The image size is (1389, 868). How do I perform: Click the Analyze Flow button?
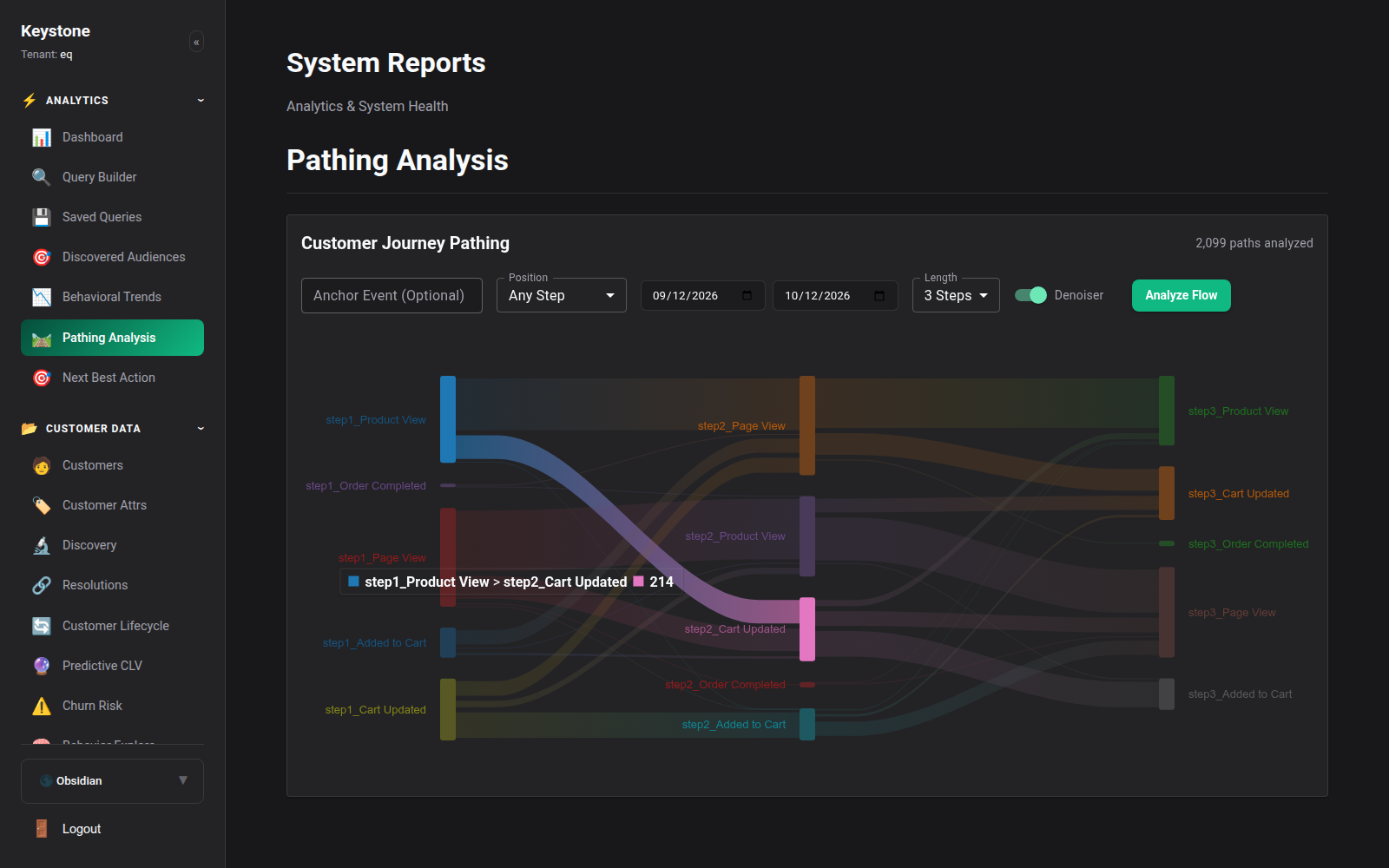1181,295
